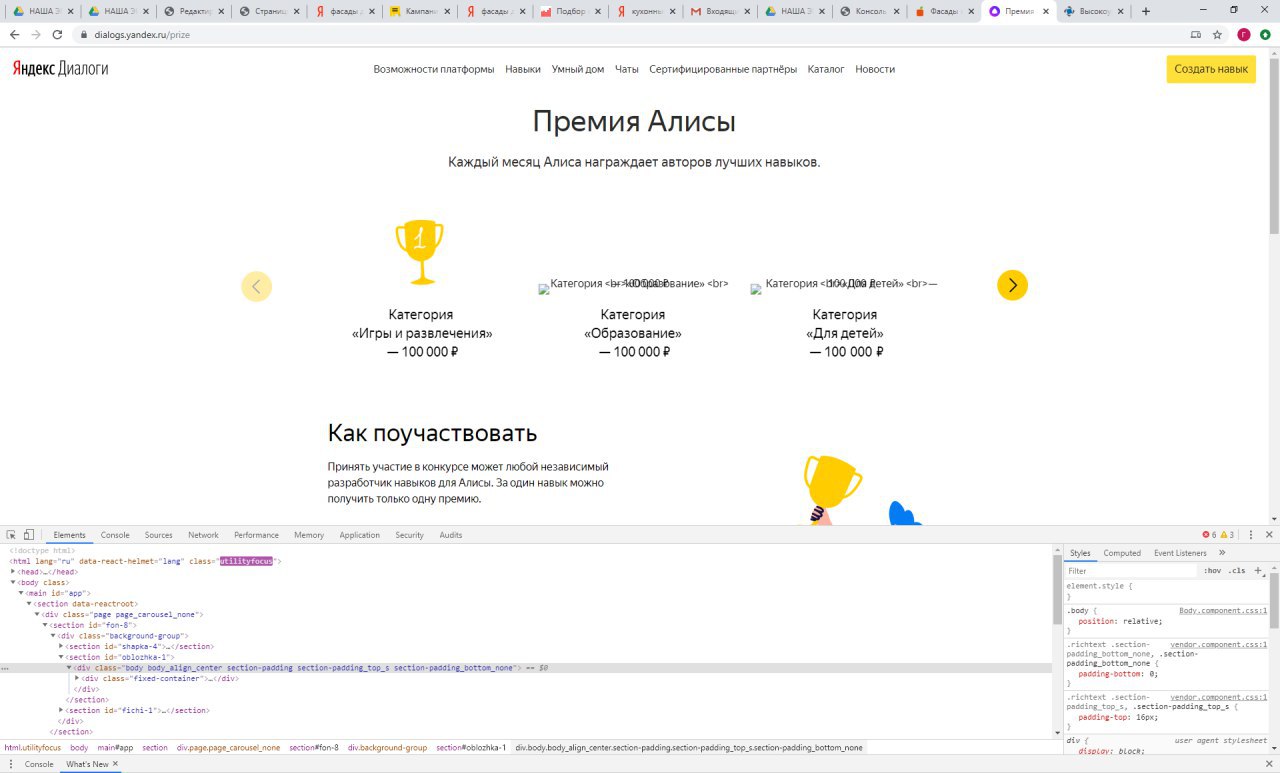This screenshot has height=773, width=1280.
Task: Reload the page
Action: pyautogui.click(x=57, y=34)
